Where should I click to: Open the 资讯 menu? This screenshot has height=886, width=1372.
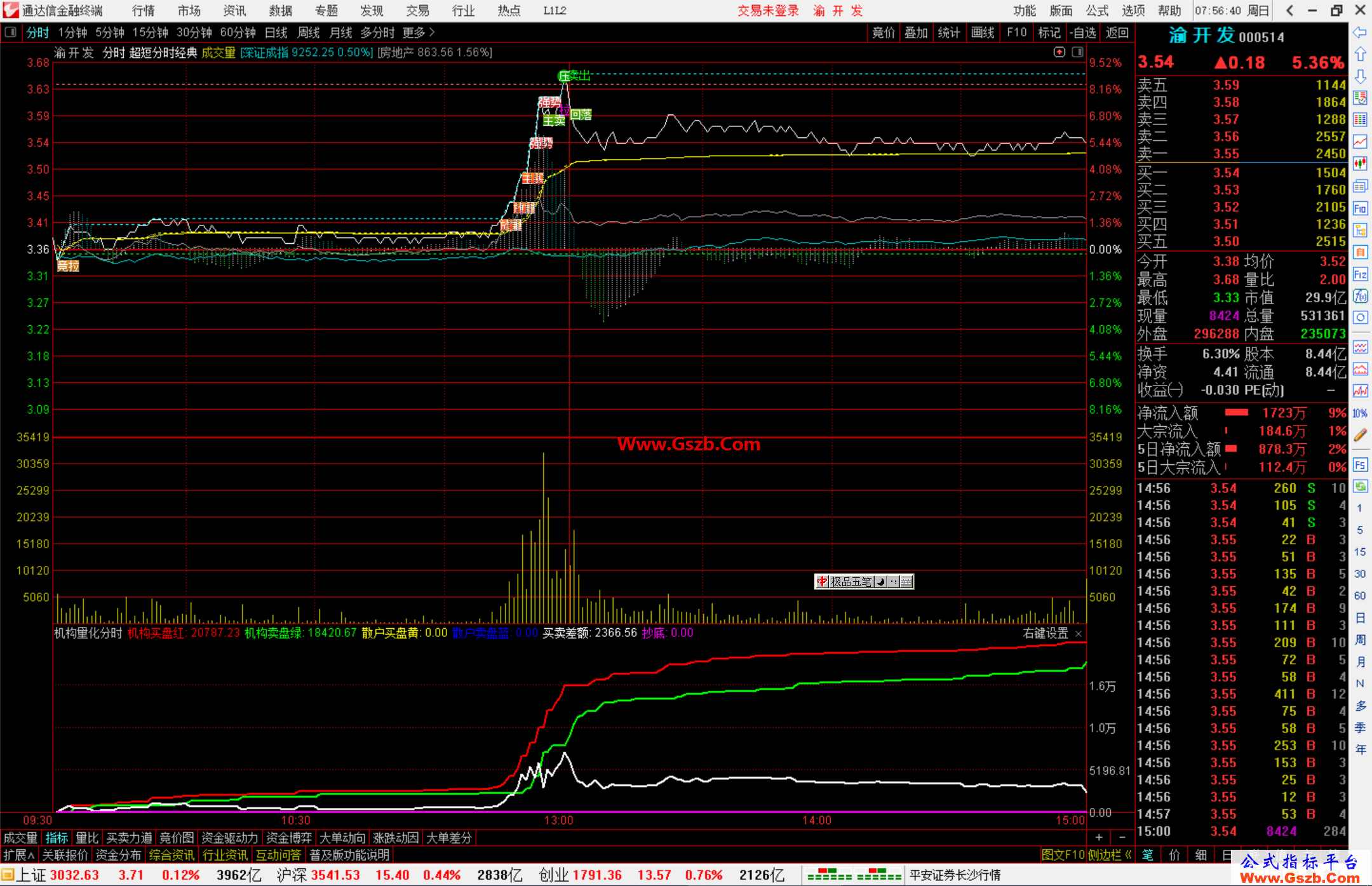click(x=235, y=11)
